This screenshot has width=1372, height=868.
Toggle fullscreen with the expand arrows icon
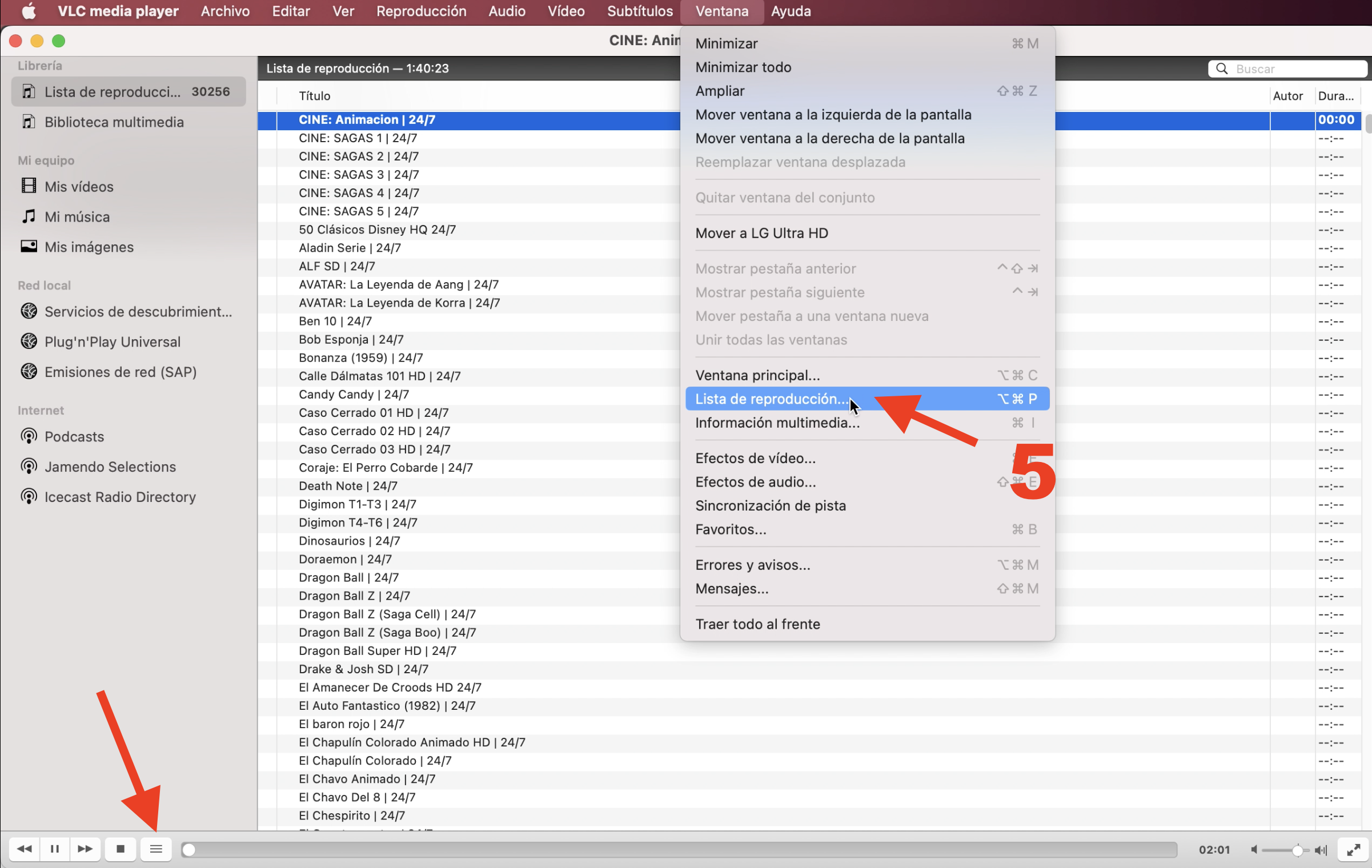click(1353, 850)
